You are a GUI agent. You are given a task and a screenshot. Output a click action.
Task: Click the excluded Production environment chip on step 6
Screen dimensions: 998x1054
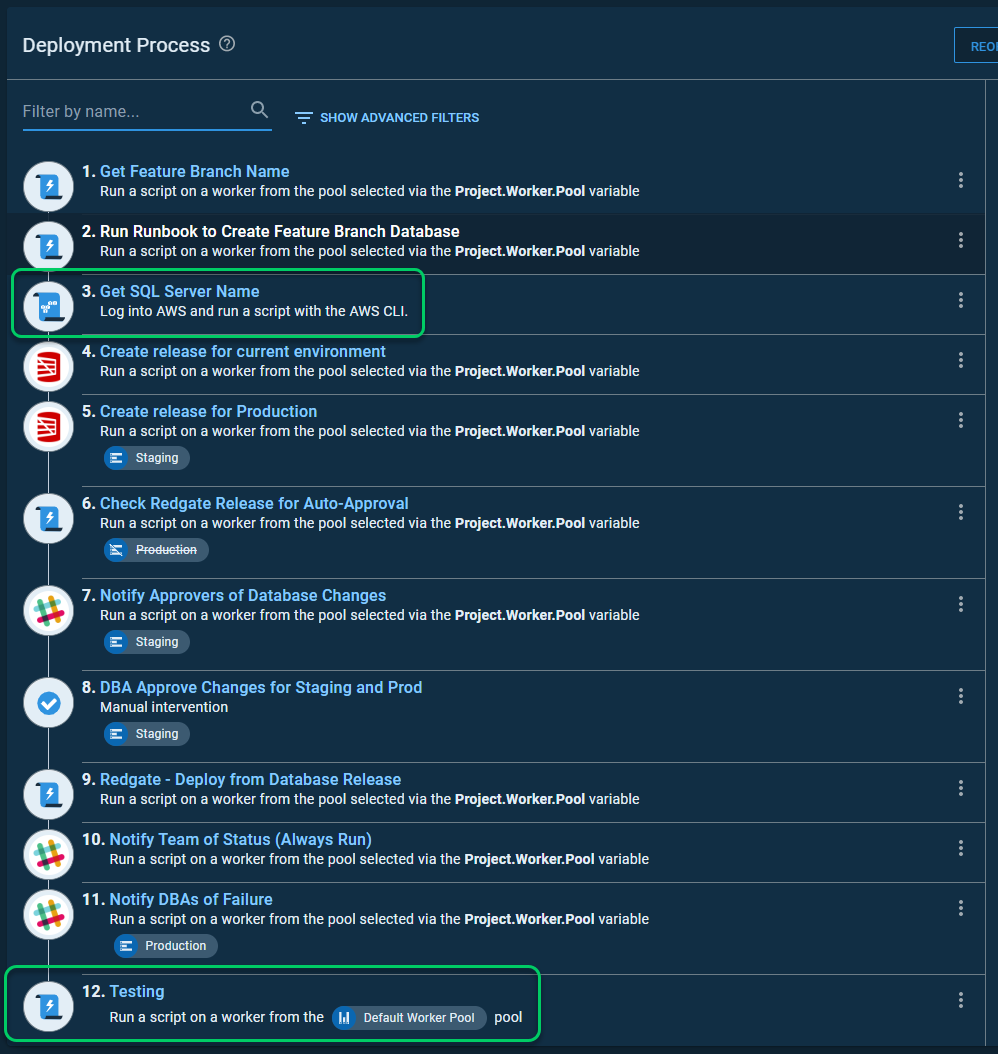157,550
